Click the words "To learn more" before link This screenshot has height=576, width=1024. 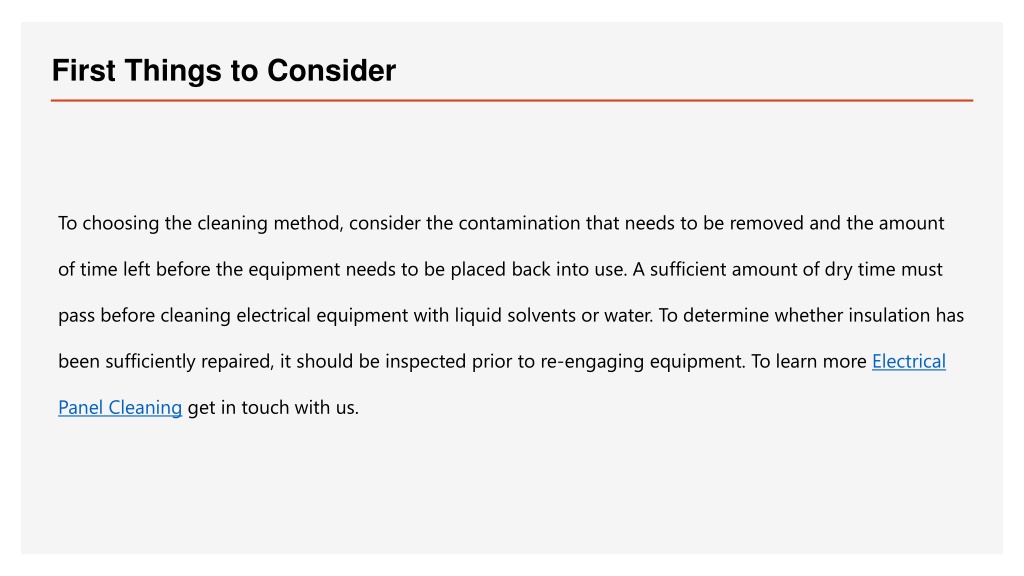pos(808,361)
